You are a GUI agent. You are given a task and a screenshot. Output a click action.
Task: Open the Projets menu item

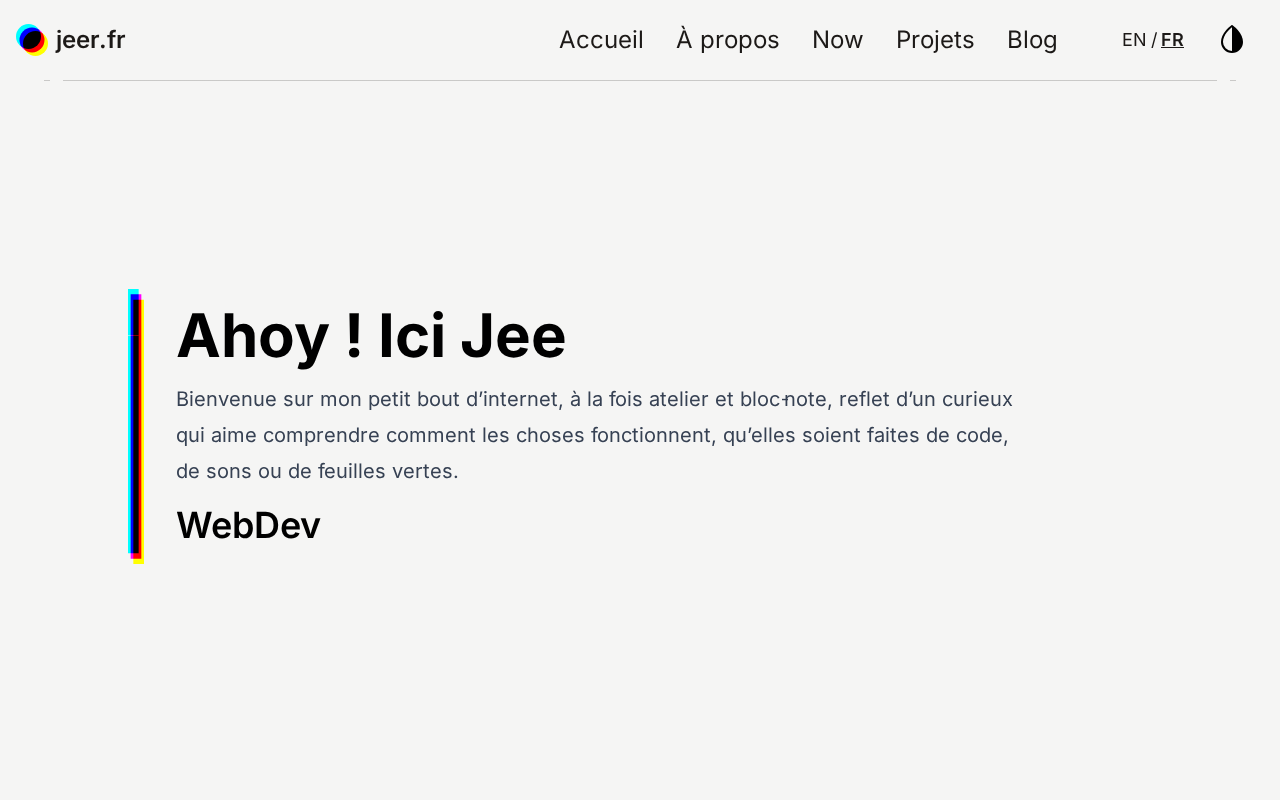934,40
